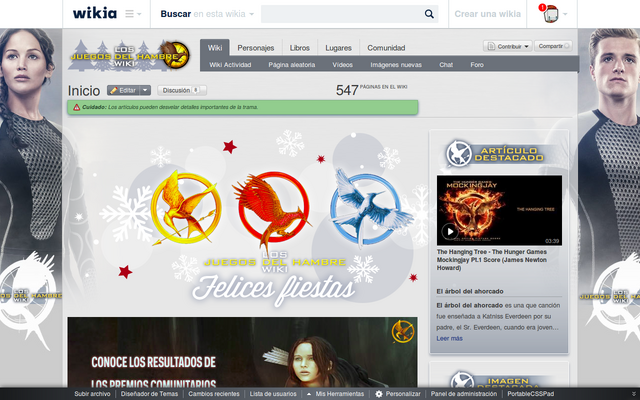Open PortableCSSPad in bottom toolbar
The width and height of the screenshot is (640, 400).
[x=531, y=394]
